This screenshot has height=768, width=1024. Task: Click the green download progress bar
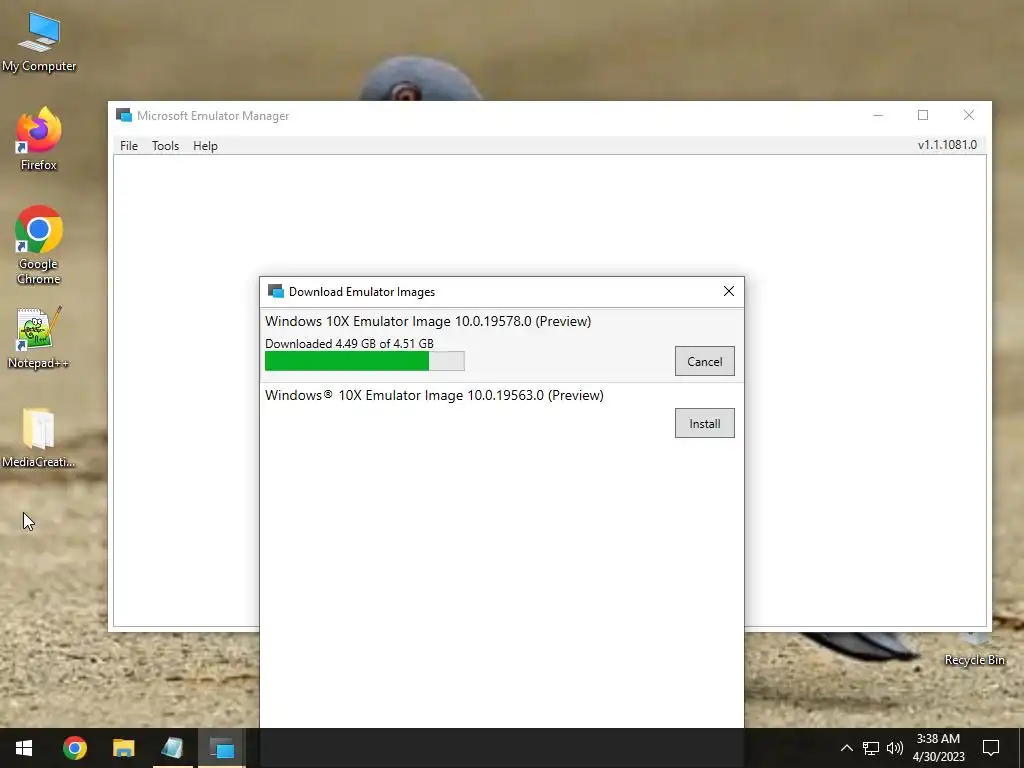(364, 360)
